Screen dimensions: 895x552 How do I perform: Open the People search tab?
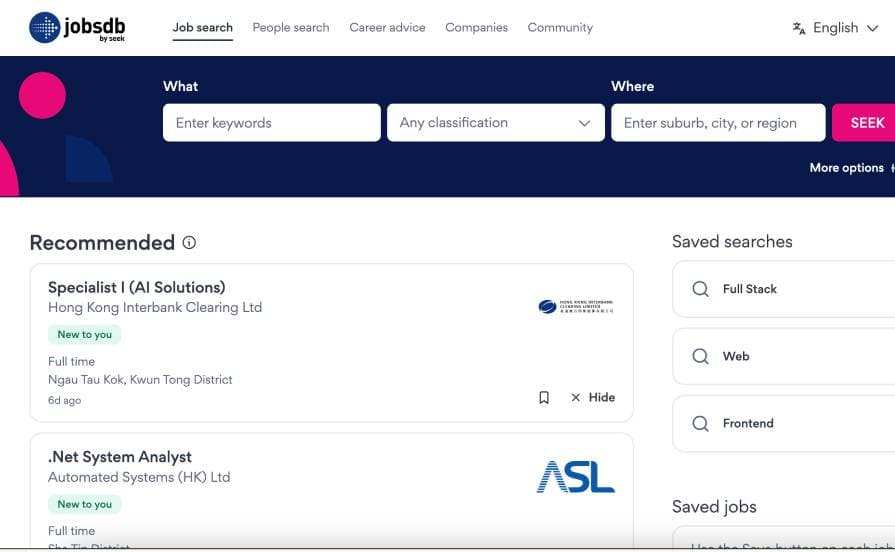tap(291, 27)
